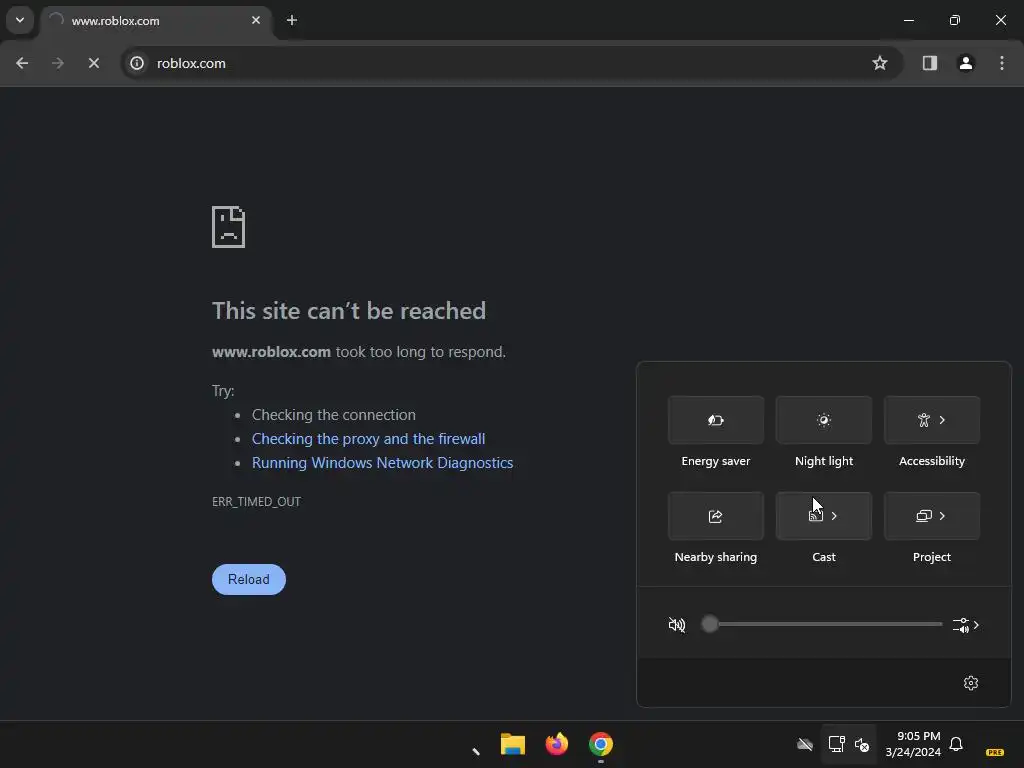
Task: Expand the Accessibility options chevron
Action: (942, 420)
